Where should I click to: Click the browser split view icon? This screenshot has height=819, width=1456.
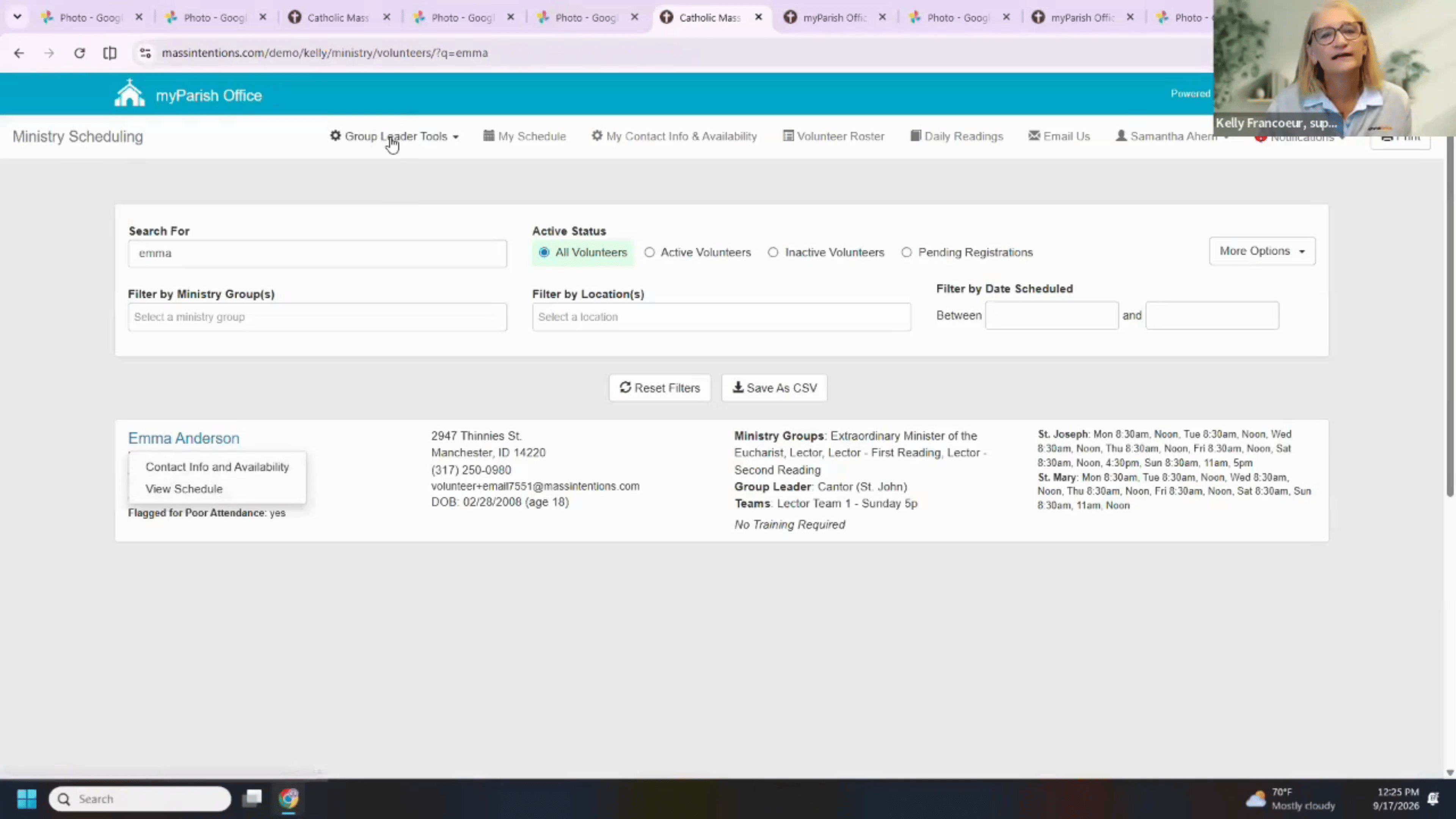(110, 53)
